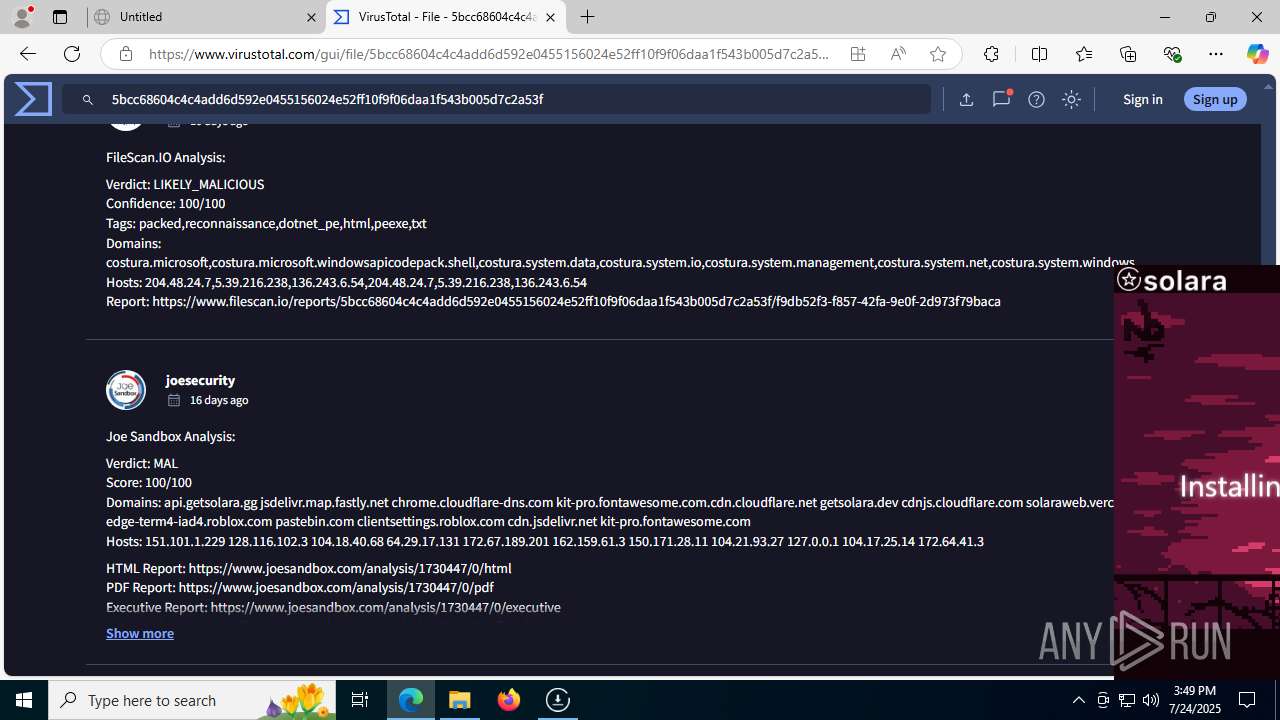The width and height of the screenshot is (1280, 720).
Task: Click 'Joe Sandbox Analysis:' heading text
Action: (x=170, y=436)
